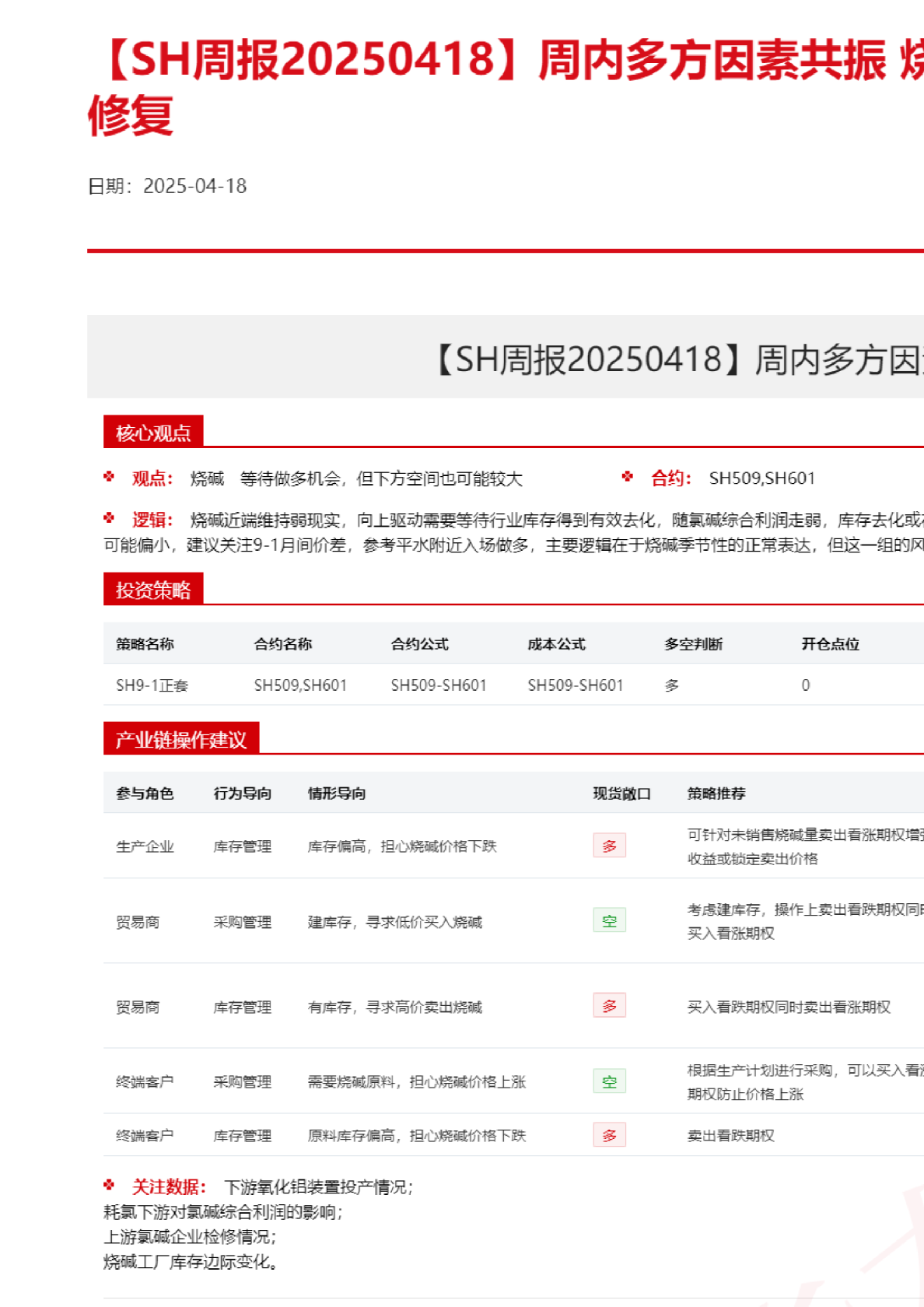Click the red bullet icon before 逻辑

(109, 518)
